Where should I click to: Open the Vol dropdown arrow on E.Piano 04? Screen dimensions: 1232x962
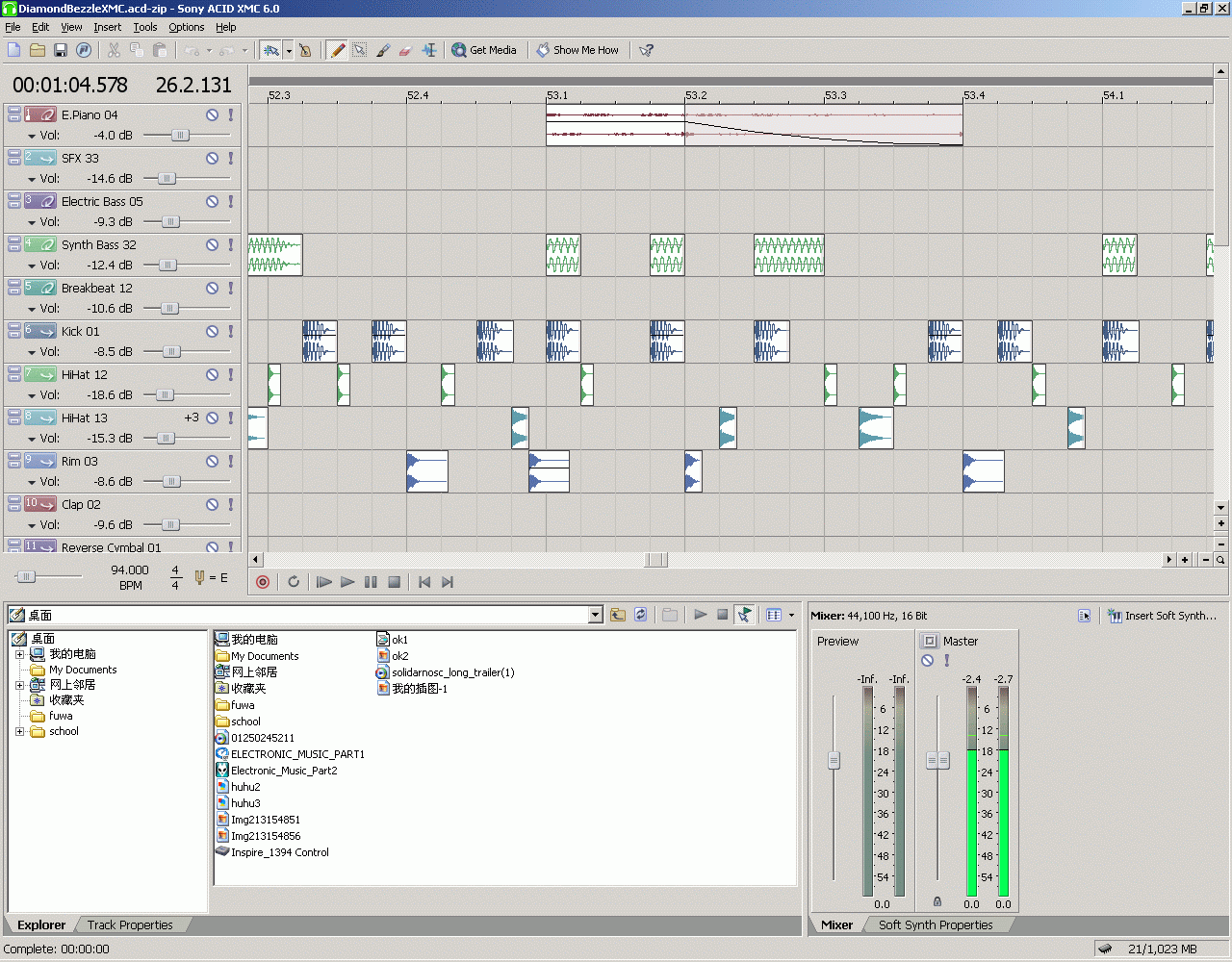coord(32,137)
